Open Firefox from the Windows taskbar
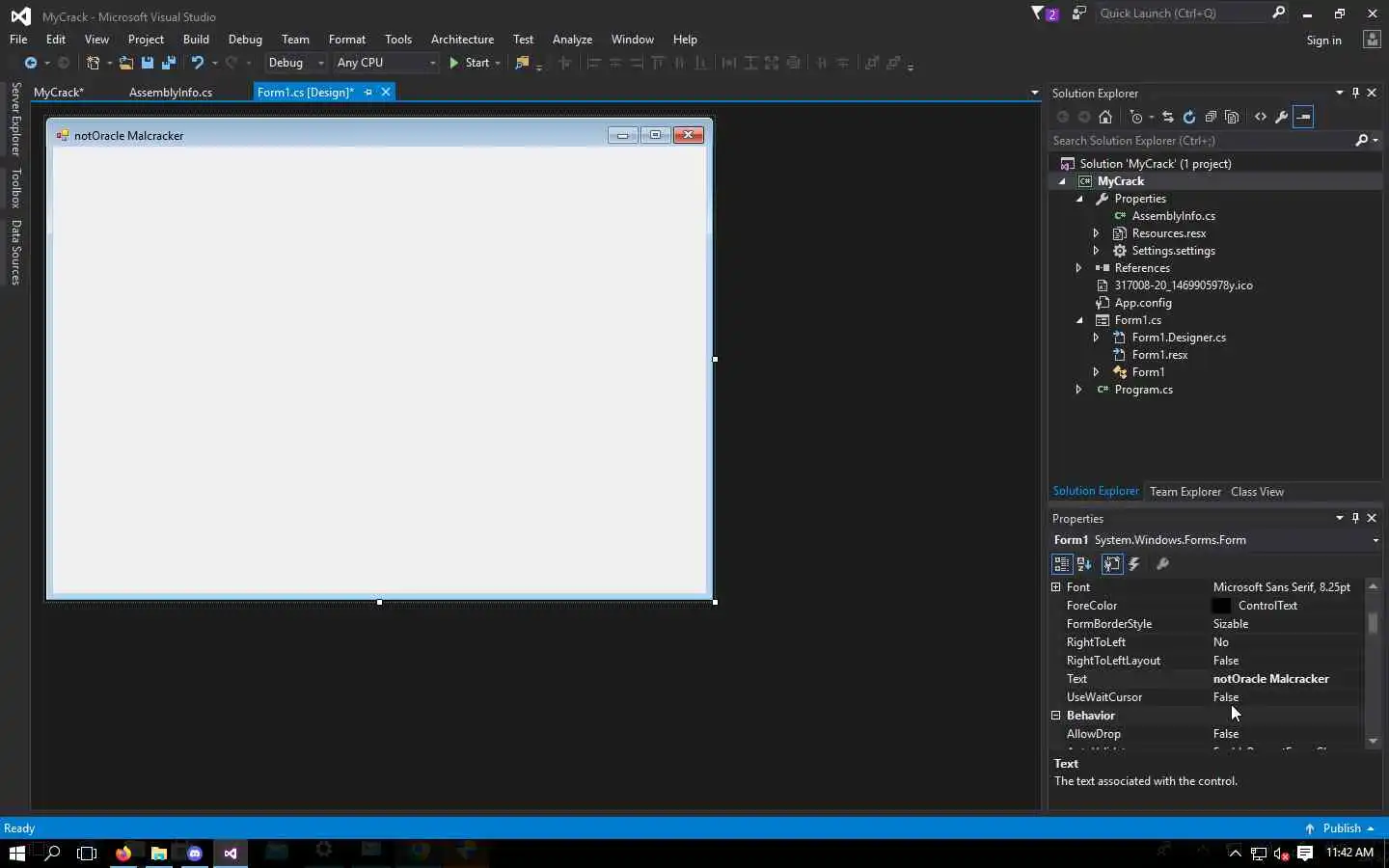Viewport: 1389px width, 868px height. (123, 854)
